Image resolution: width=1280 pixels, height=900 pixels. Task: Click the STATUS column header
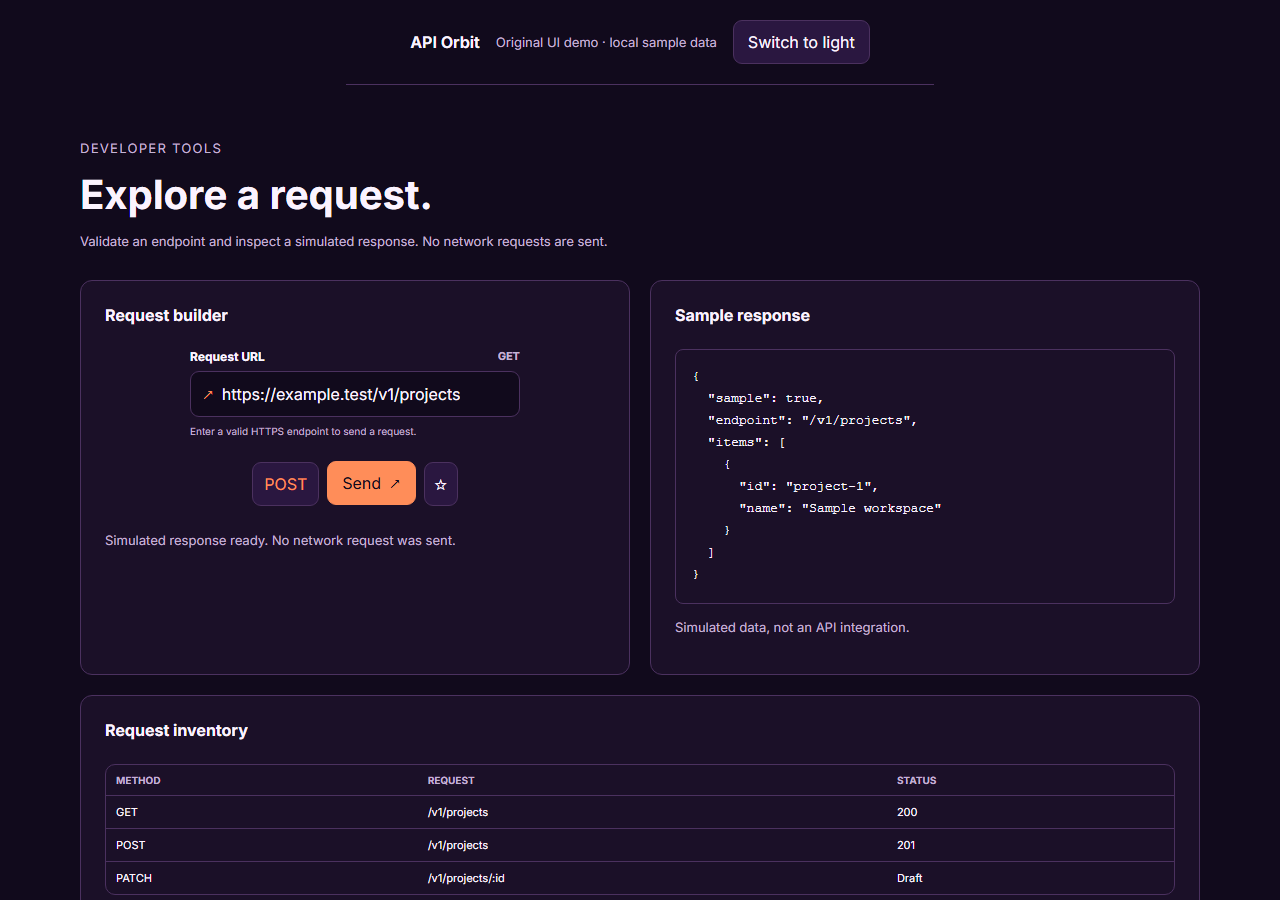[x=917, y=780]
